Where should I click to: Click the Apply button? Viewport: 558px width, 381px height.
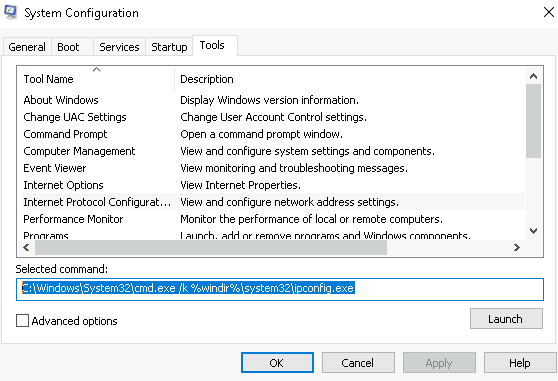click(439, 363)
